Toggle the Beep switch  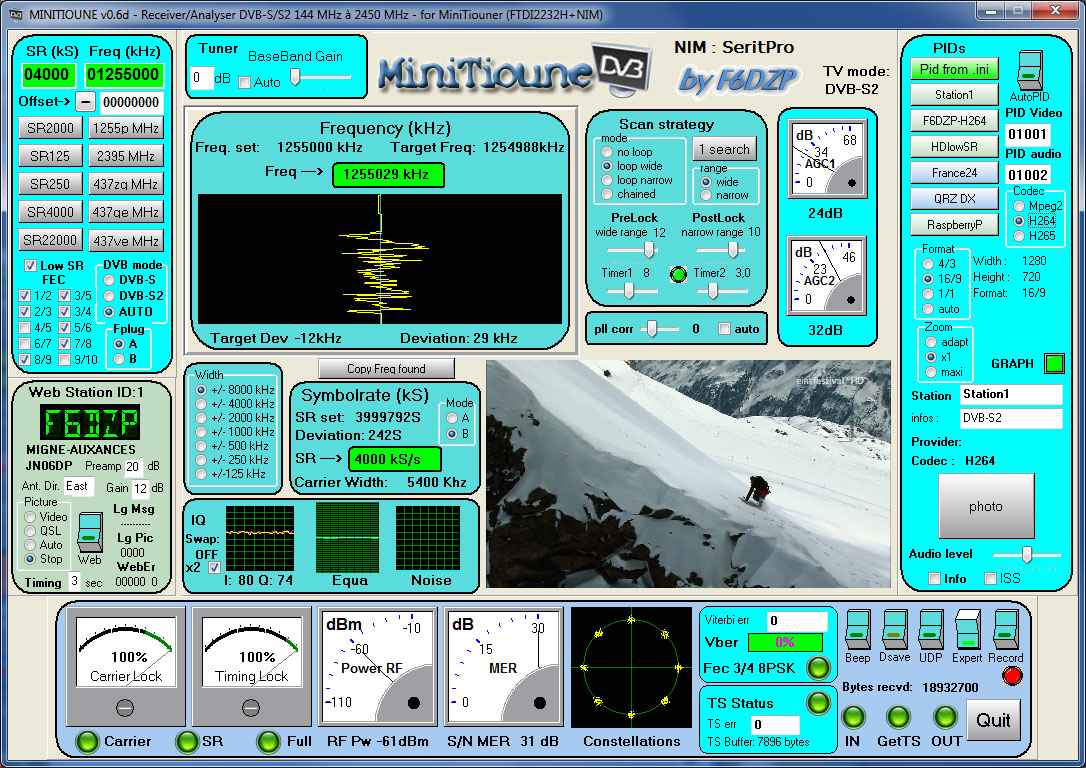click(x=857, y=629)
